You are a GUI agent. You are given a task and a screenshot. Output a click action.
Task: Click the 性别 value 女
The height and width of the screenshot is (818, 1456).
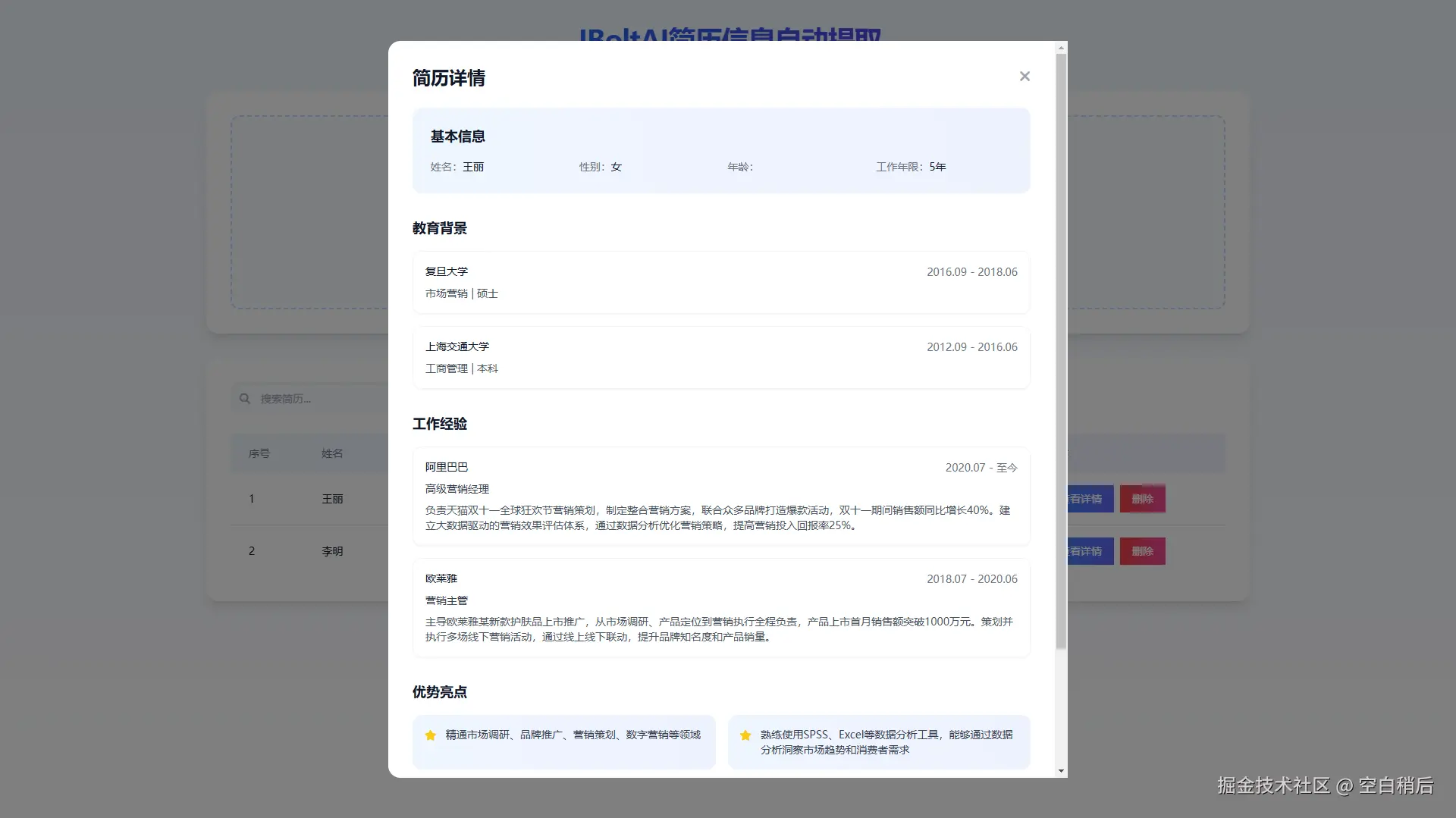click(x=617, y=167)
